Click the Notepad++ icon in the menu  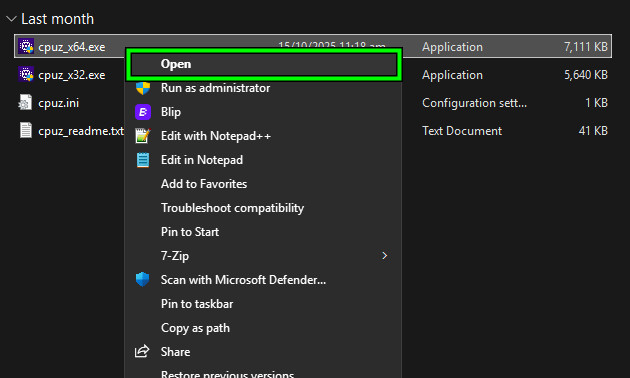(143, 136)
